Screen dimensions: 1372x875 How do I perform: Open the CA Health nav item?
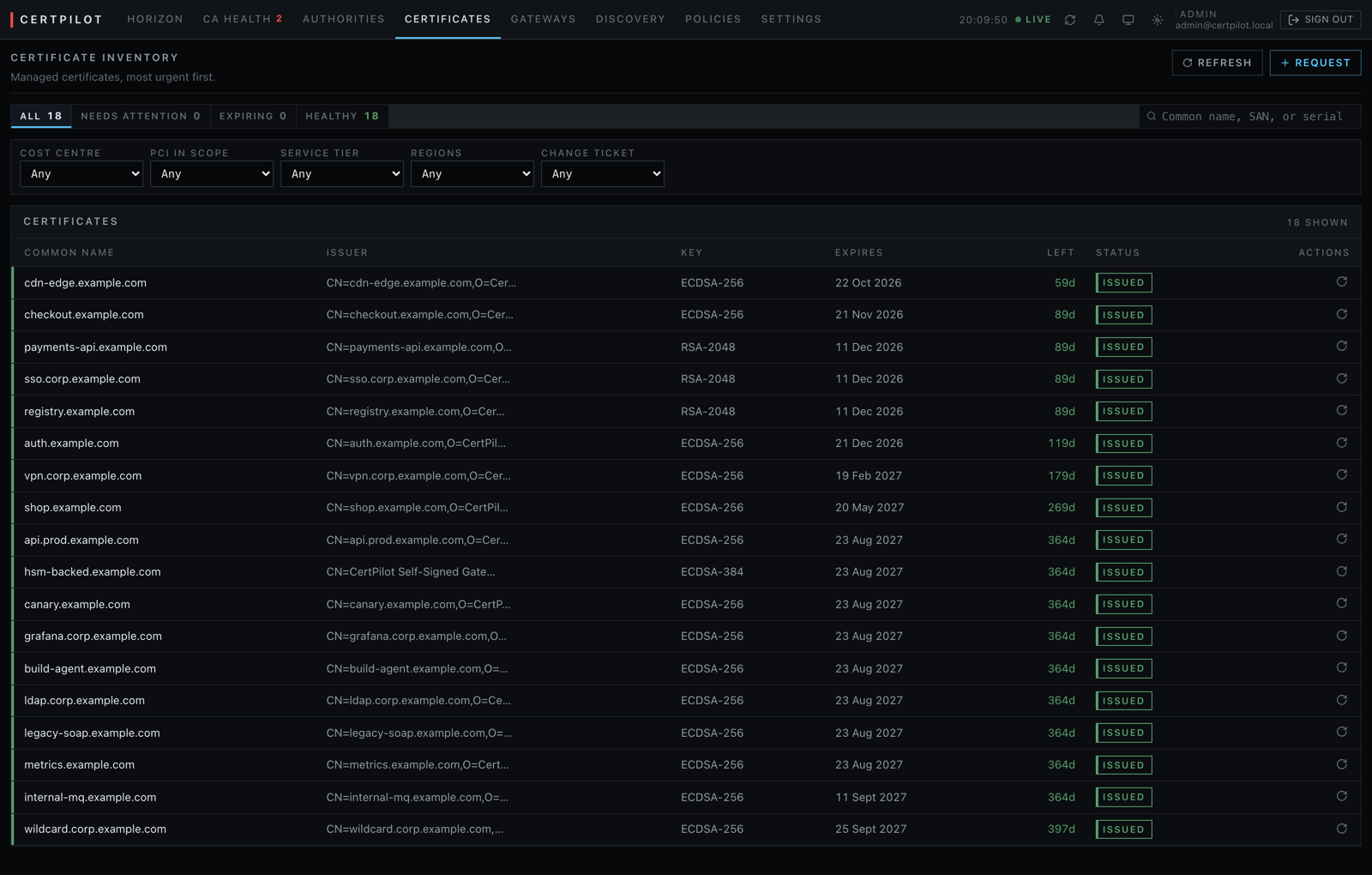pyautogui.click(x=243, y=19)
